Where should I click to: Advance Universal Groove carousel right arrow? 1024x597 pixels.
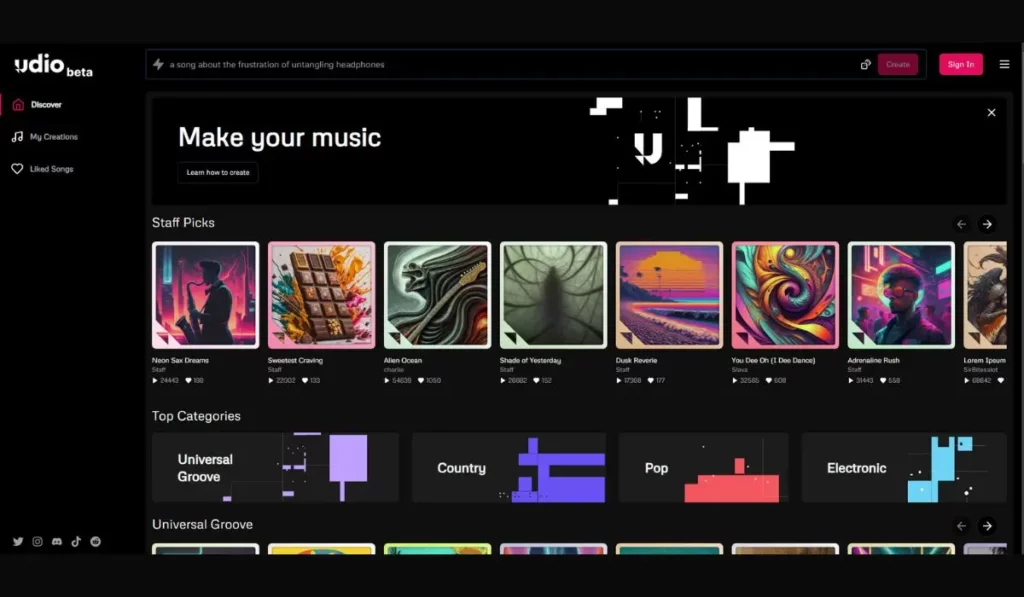[987, 526]
